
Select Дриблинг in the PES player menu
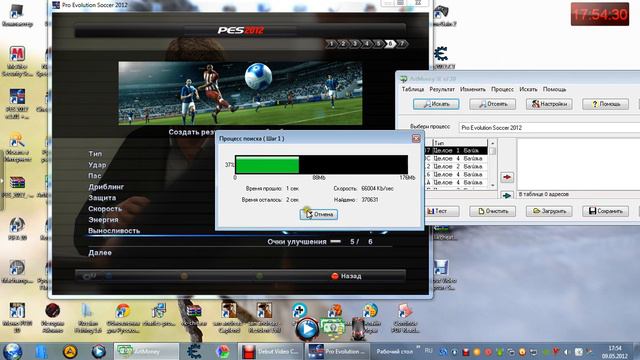click(106, 187)
